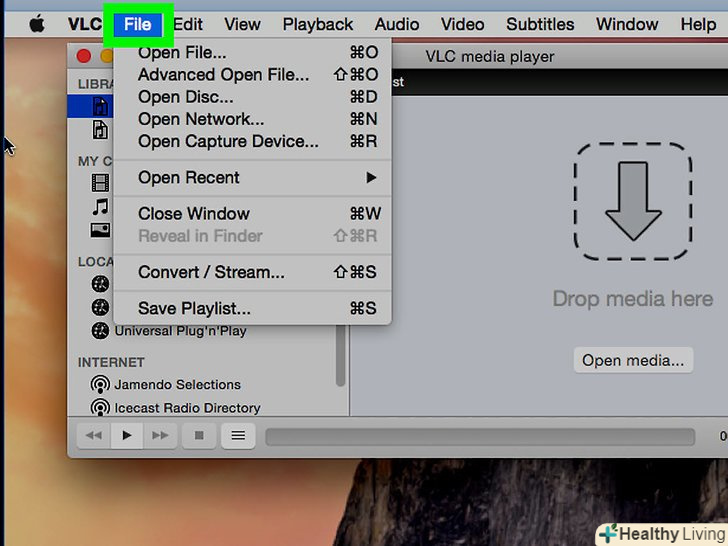Choose Open Network menu entry

click(252, 119)
